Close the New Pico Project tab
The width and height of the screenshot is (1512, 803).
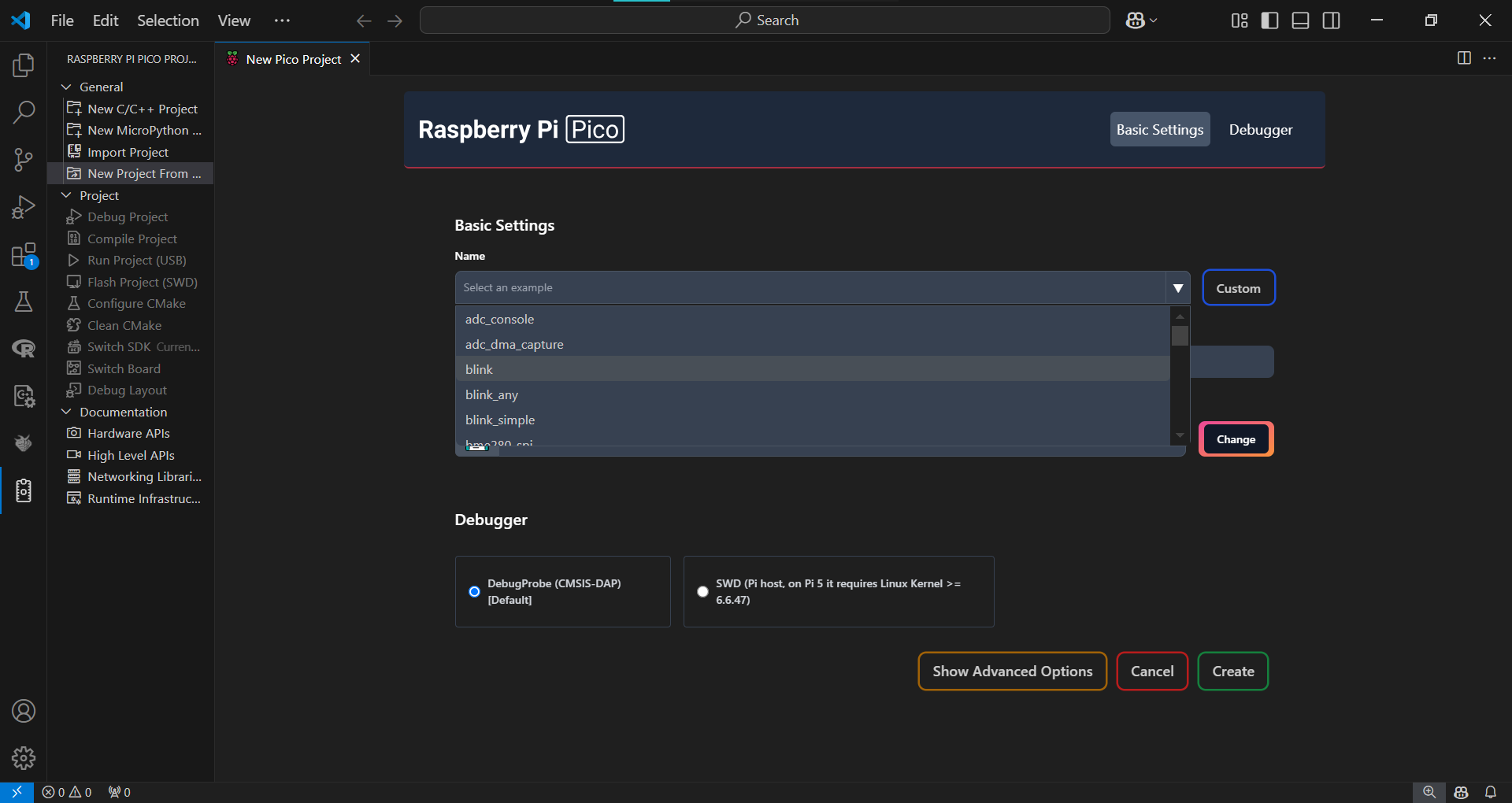[x=355, y=59]
